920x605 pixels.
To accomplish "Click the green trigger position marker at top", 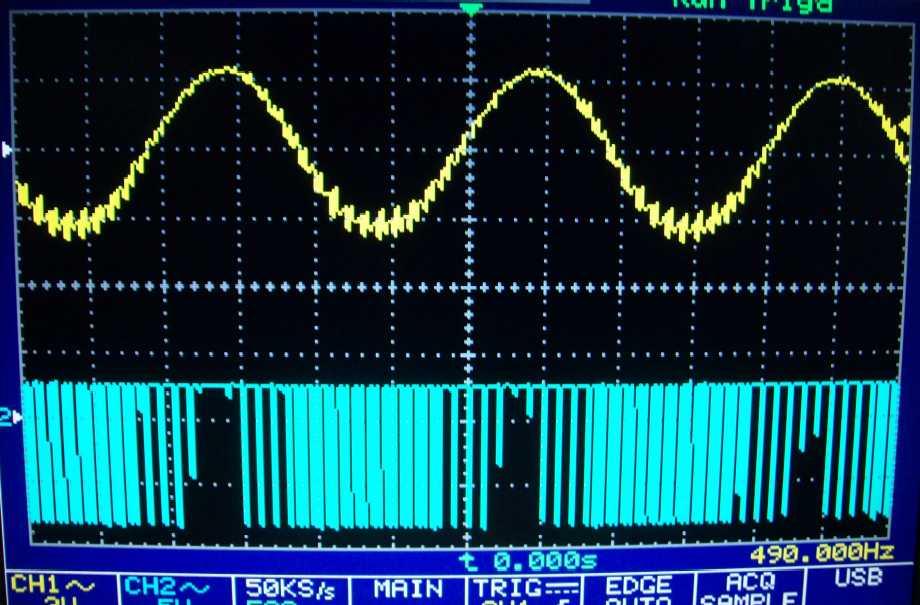I will pos(470,9).
